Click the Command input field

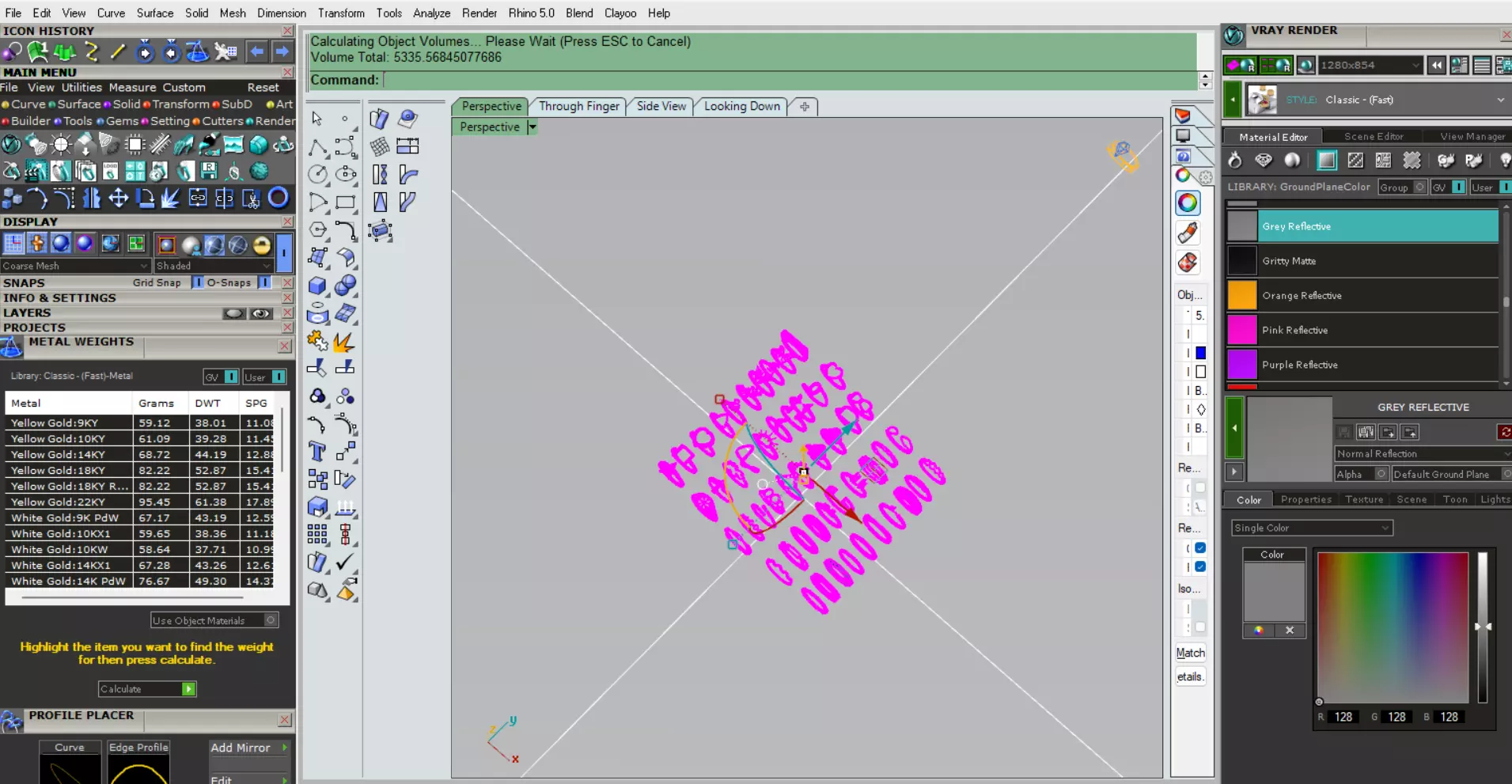(x=790, y=80)
